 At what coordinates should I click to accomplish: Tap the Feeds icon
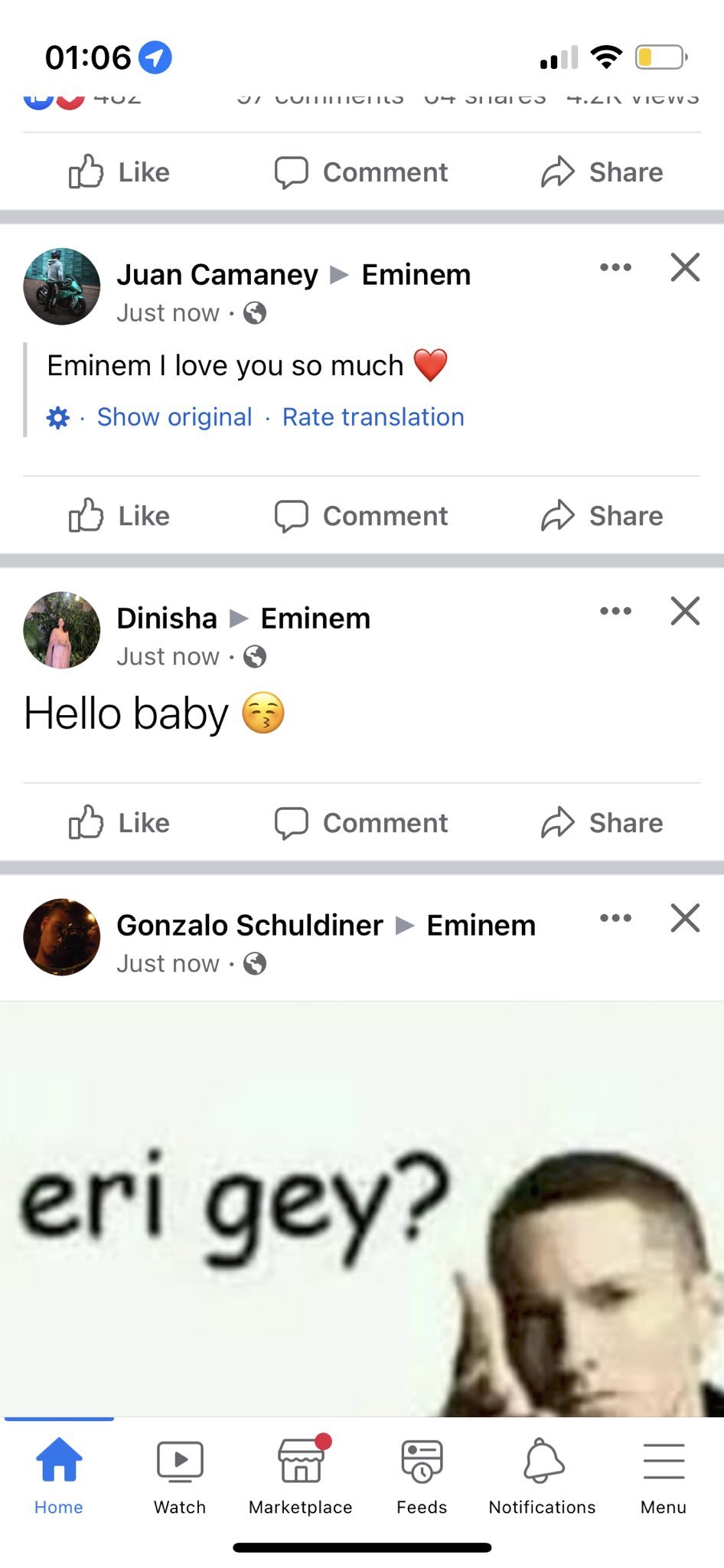click(x=422, y=1476)
